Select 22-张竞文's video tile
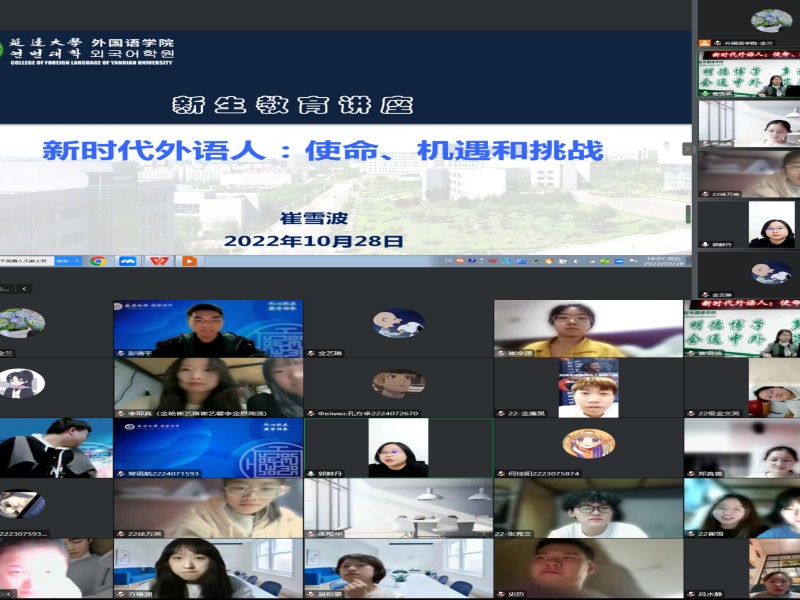 pyautogui.click(x=588, y=508)
